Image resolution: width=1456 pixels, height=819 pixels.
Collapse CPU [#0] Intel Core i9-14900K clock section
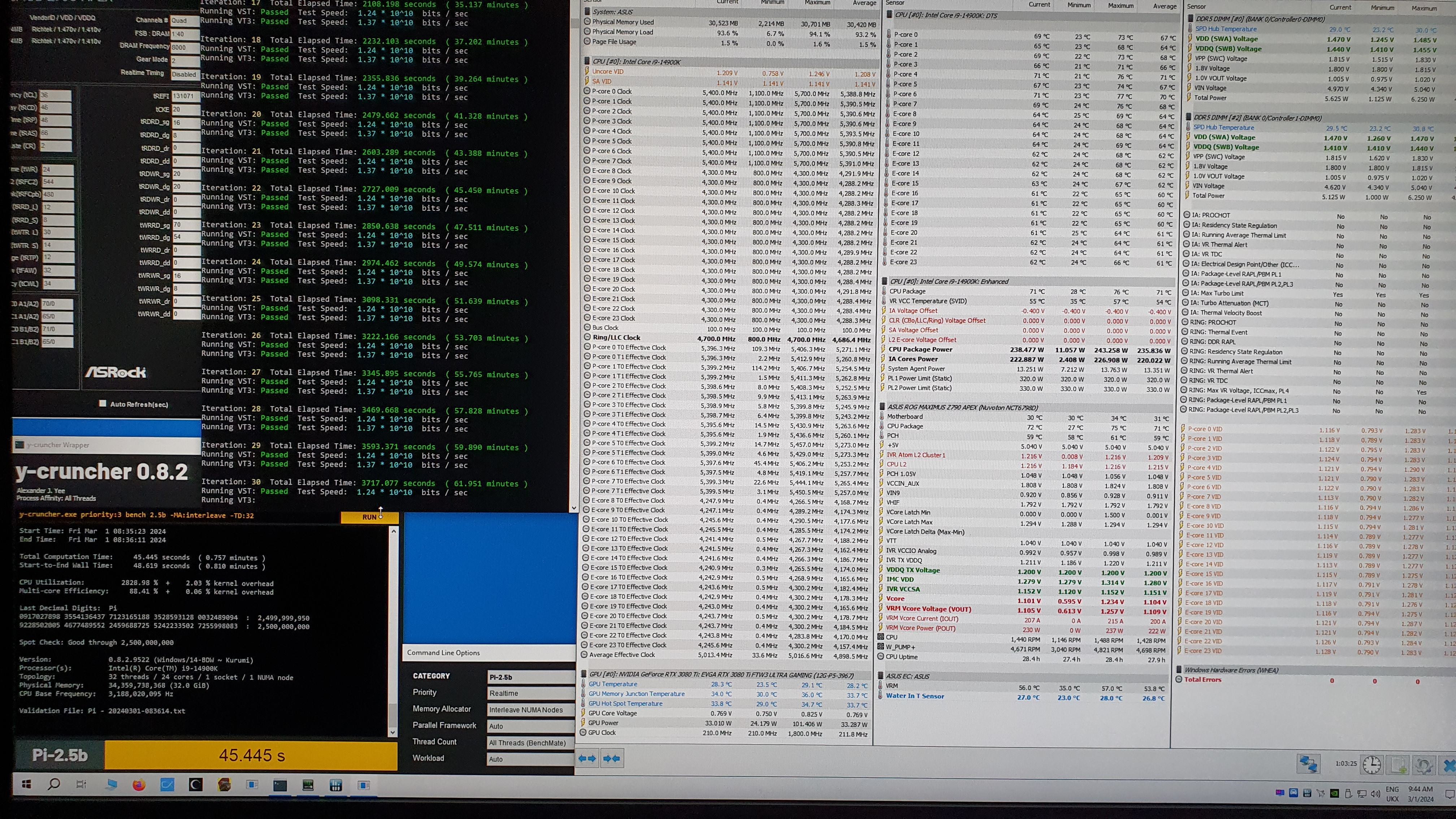tap(588, 62)
